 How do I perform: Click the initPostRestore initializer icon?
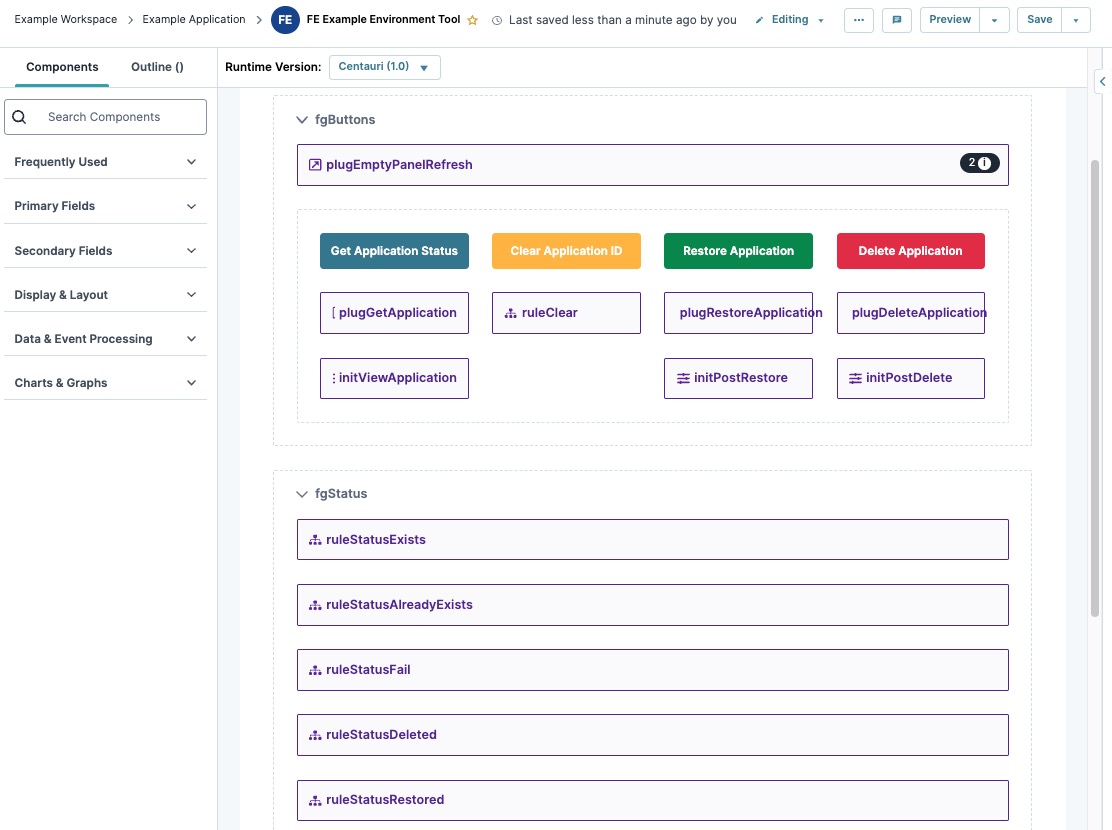[x=683, y=378]
